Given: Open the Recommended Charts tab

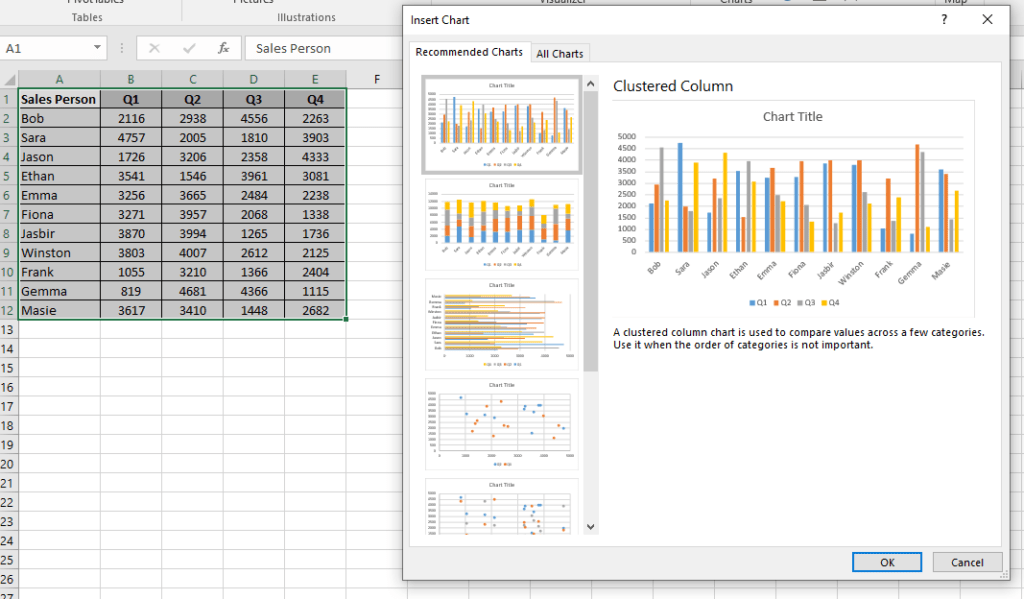Looking at the screenshot, I should [x=469, y=51].
